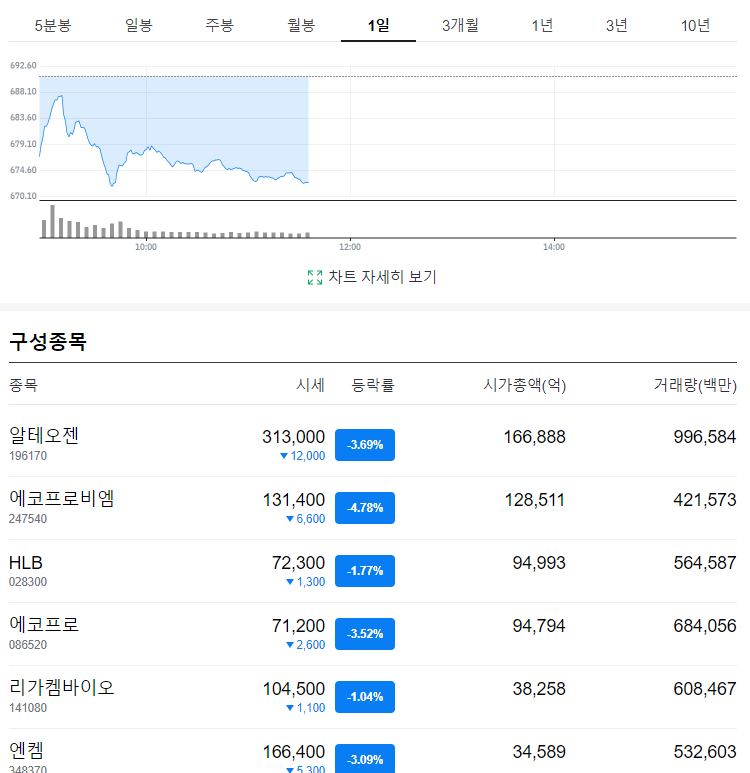This screenshot has height=773, width=750.
Task: Click the 996,584 volume value
Action: tap(705, 437)
